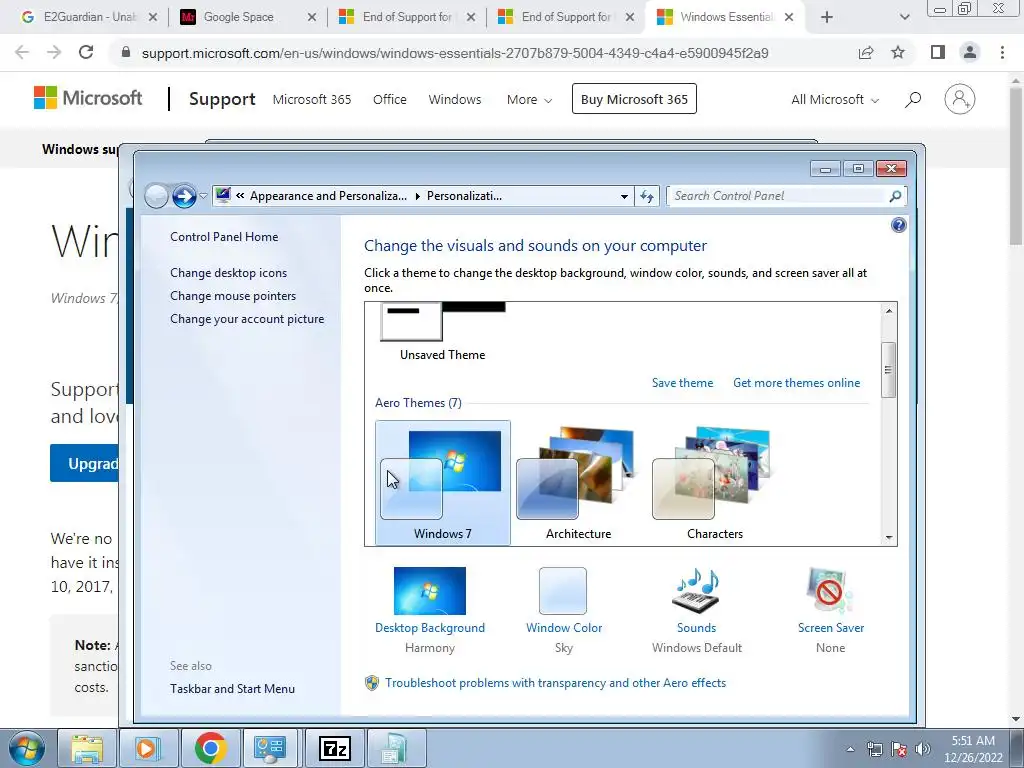Viewport: 1024px width, 768px height.
Task: Expand the Control Panel address bar dropdown
Action: click(x=624, y=196)
